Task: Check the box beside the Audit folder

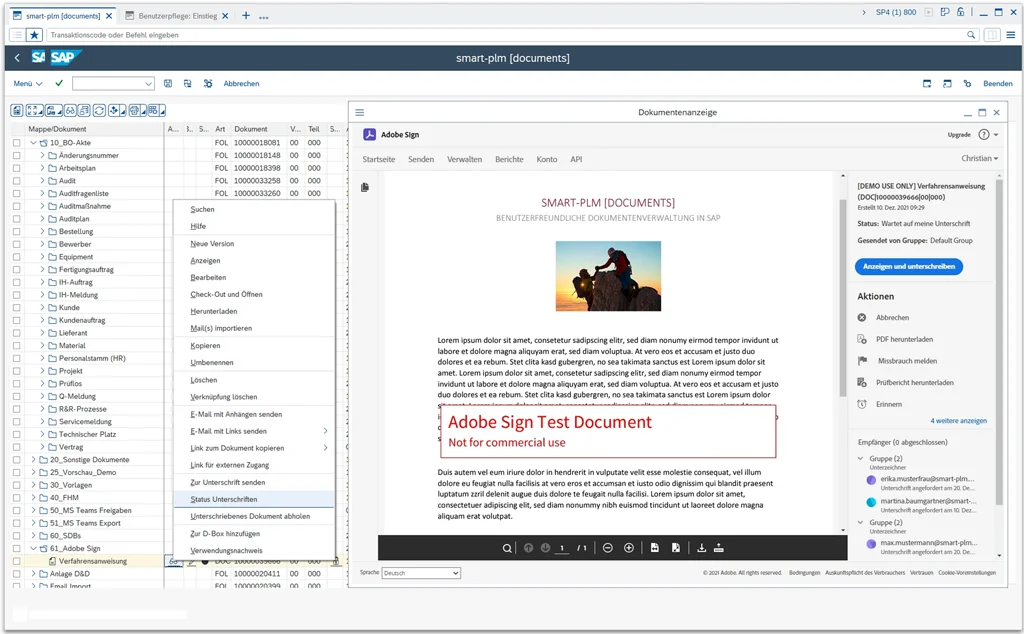Action: pos(16,181)
